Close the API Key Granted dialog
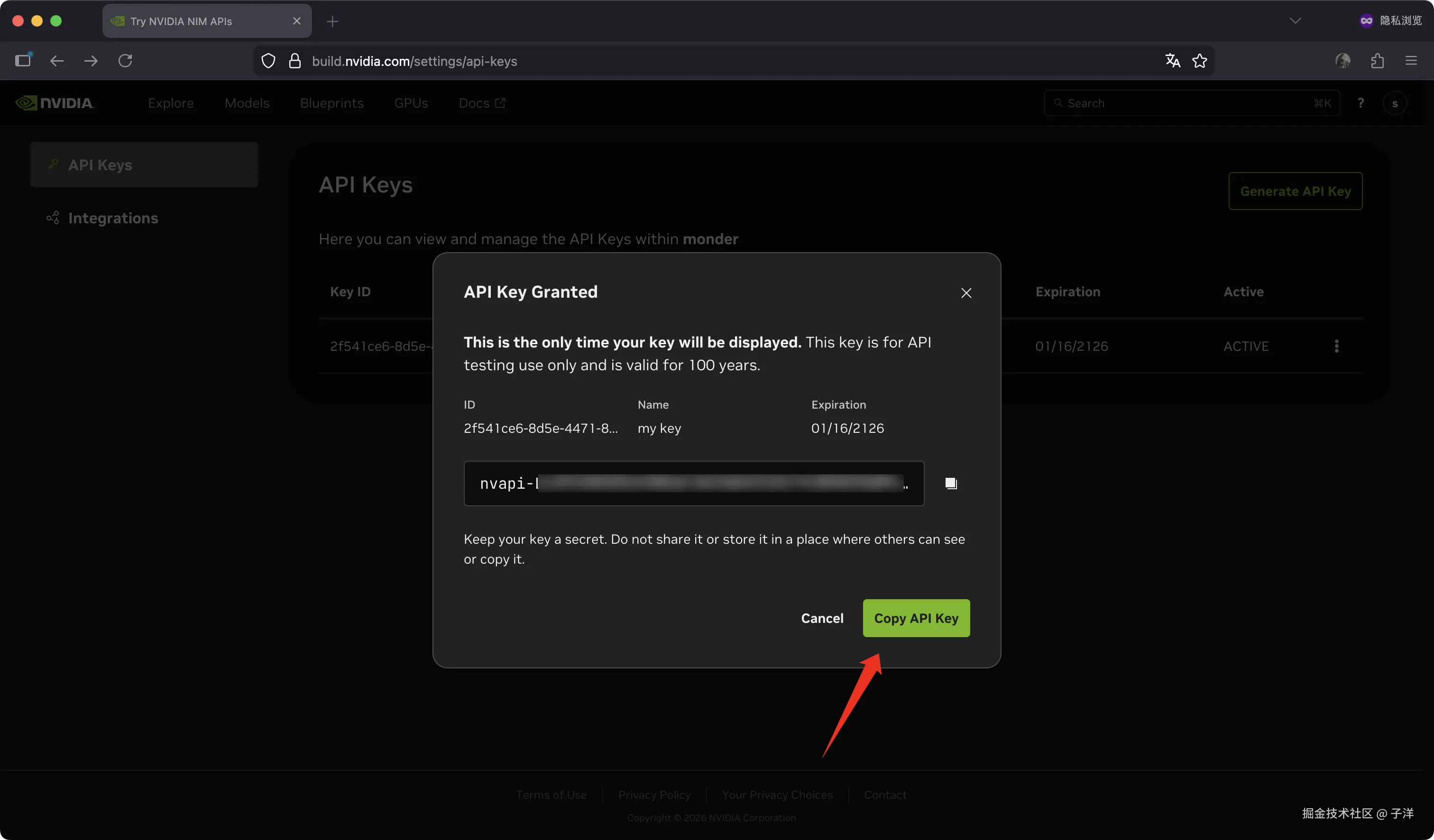 coord(965,293)
